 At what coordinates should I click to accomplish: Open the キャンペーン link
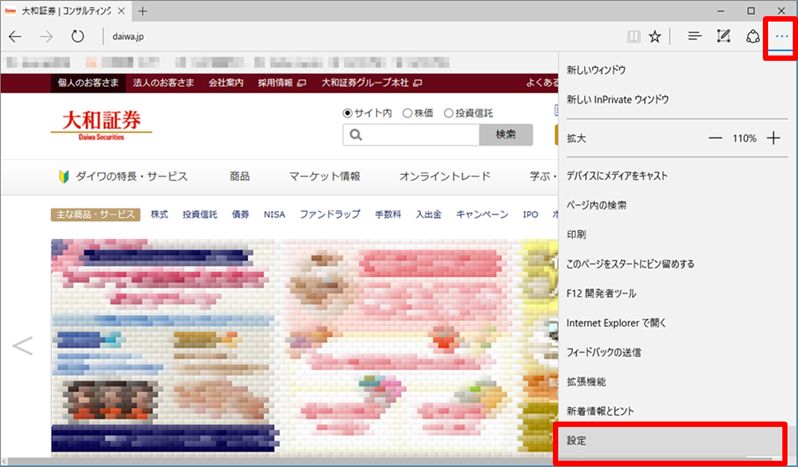(x=482, y=214)
